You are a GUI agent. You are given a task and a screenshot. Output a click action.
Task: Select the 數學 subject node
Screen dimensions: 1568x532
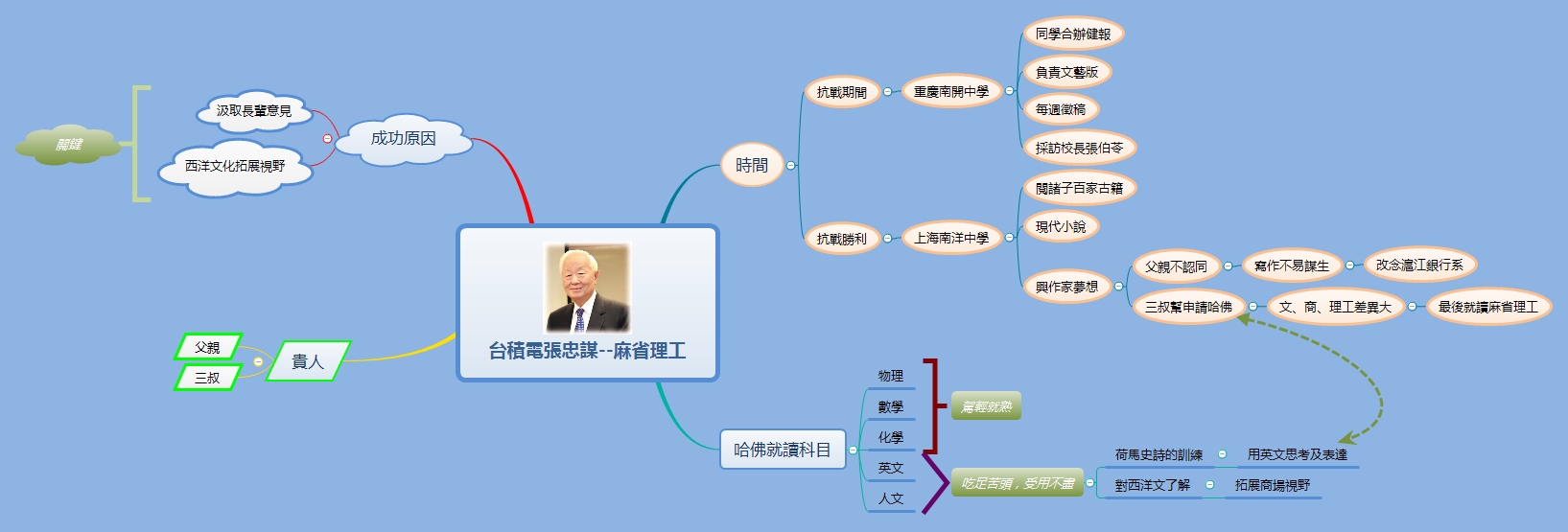pos(891,406)
